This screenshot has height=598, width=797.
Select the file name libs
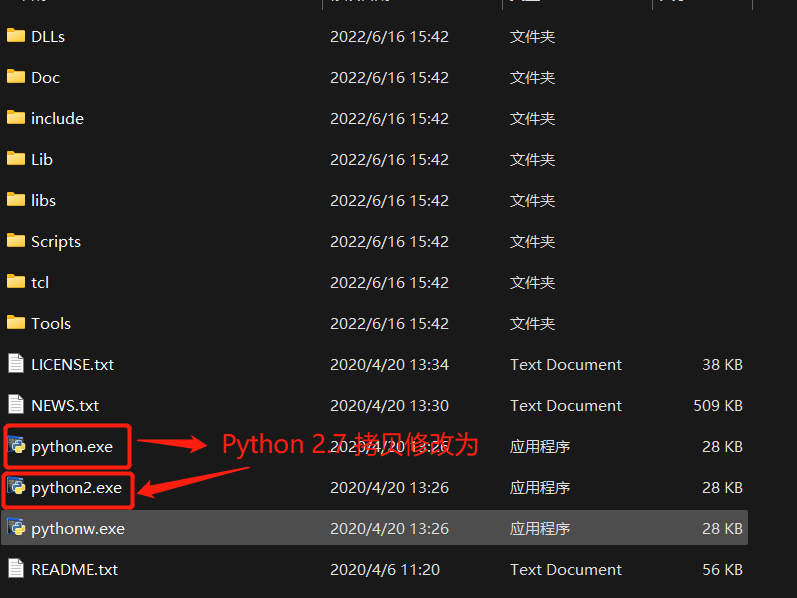click(x=43, y=200)
